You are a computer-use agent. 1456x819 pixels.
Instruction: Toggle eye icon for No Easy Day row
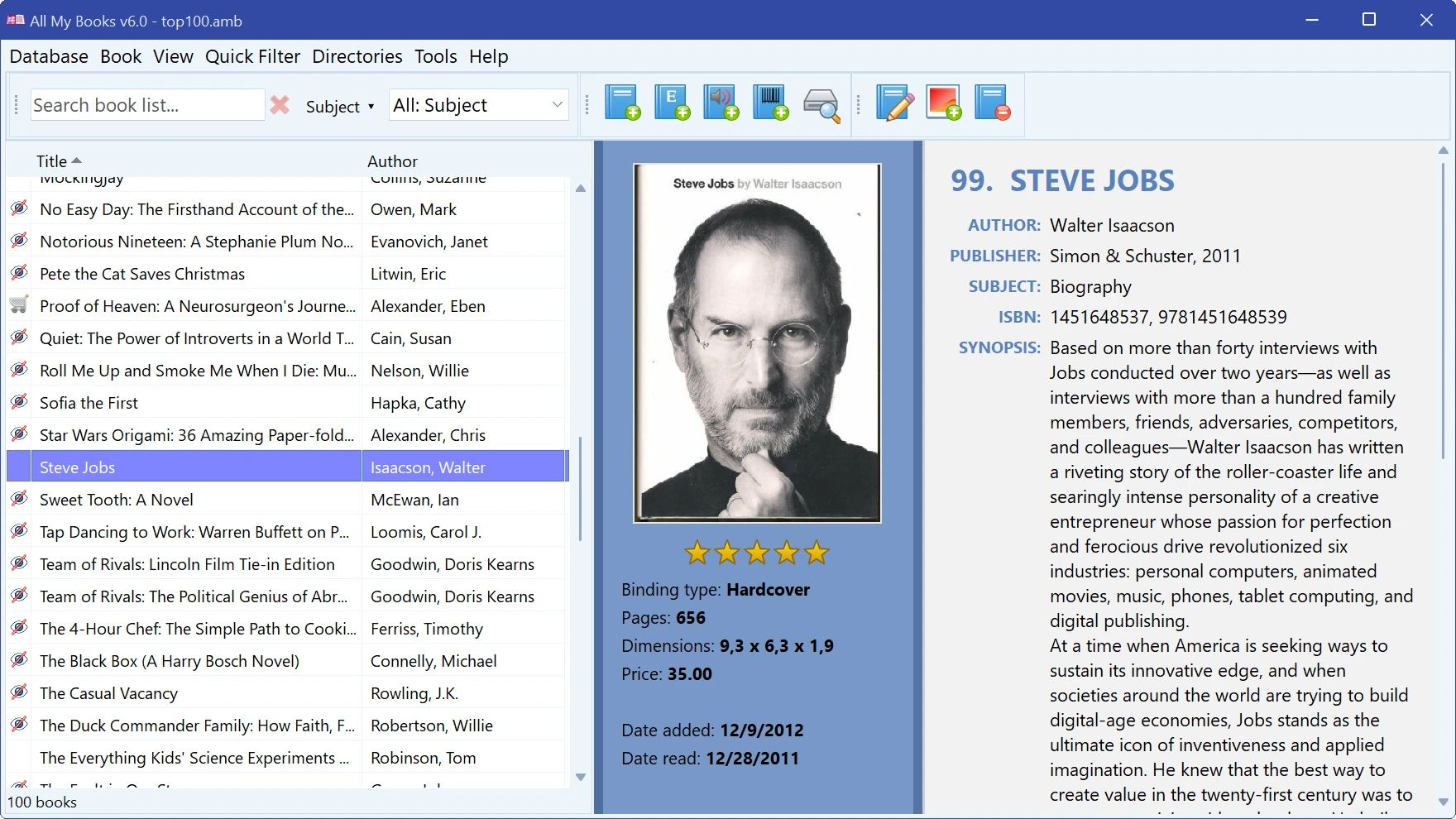(x=19, y=208)
